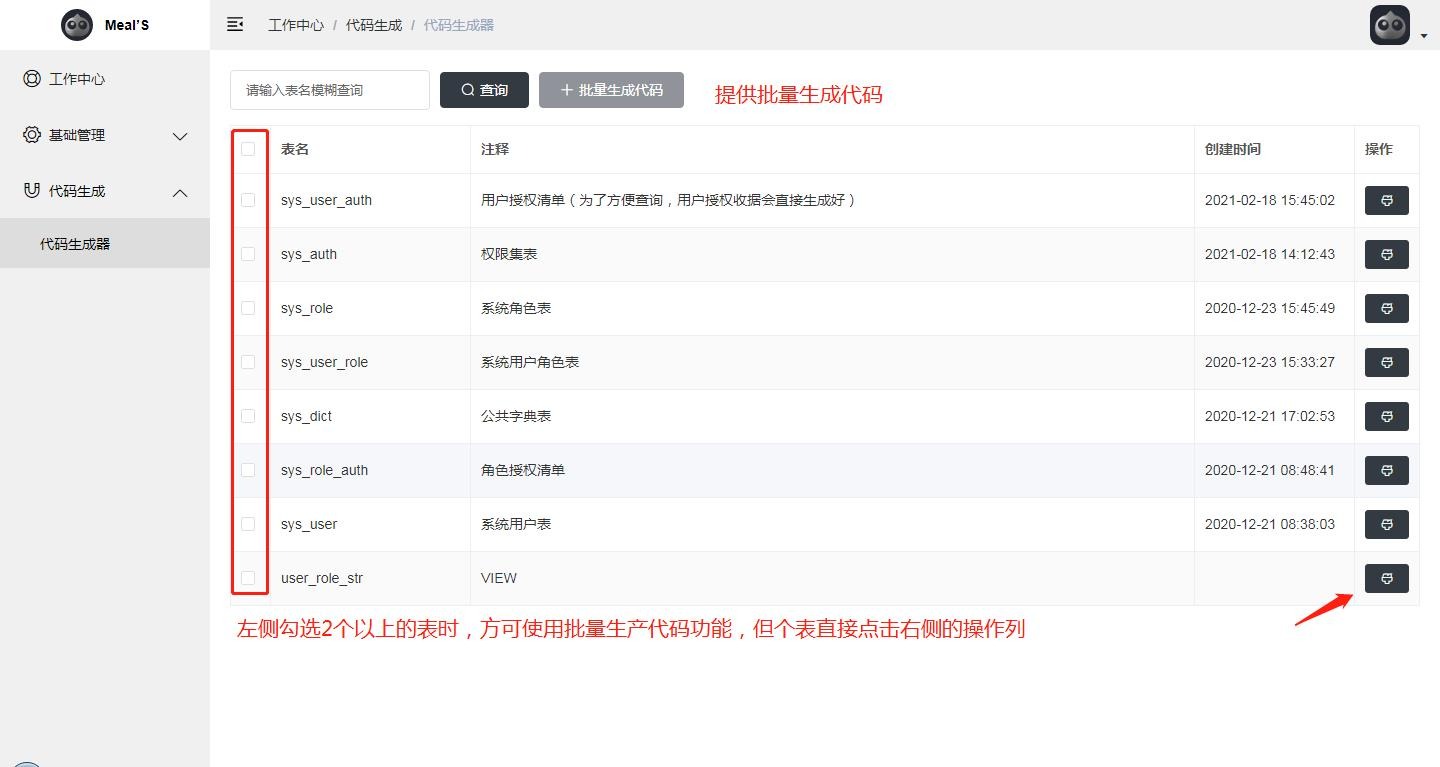The width and height of the screenshot is (1440, 767).
Task: Click generate code icon for sys_user_auth
Action: click(1386, 200)
